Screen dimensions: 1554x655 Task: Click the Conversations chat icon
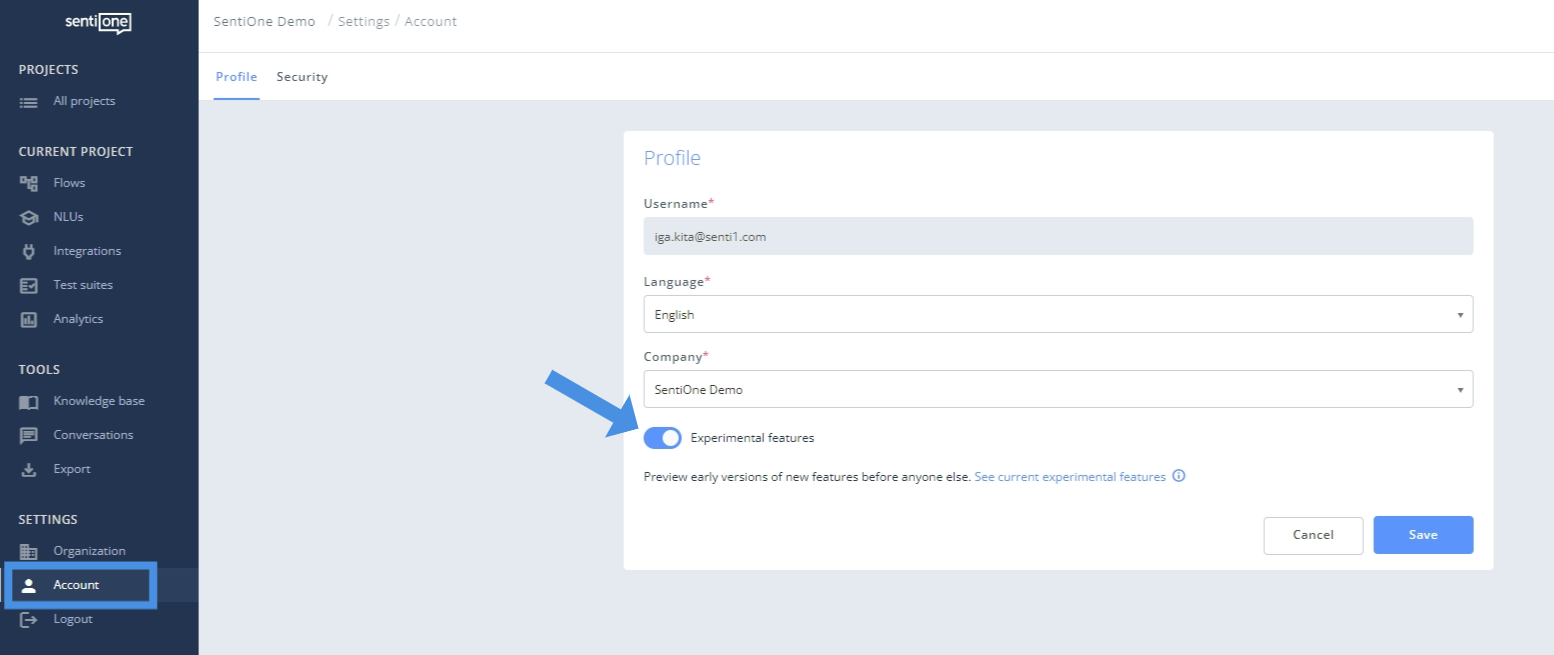point(29,435)
